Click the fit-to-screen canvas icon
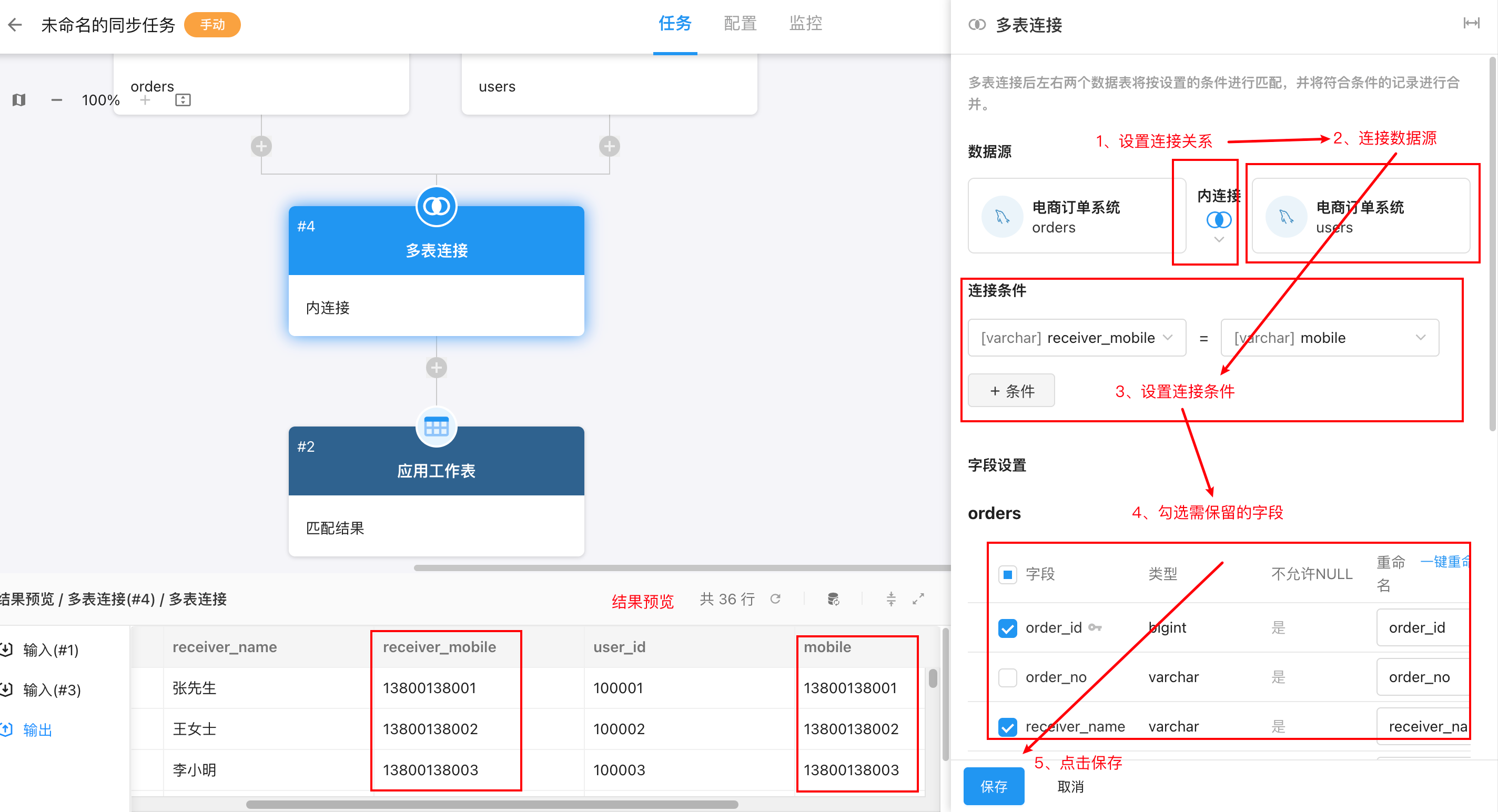Image resolution: width=1498 pixels, height=812 pixels. (183, 100)
